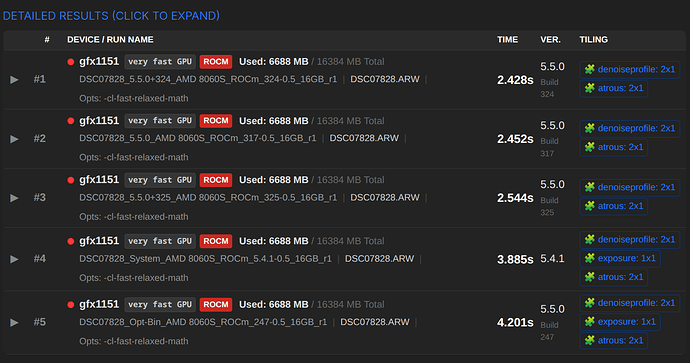The width and height of the screenshot is (690, 363).
Task: Click Build 247 under version in row #5
Action: 549,331
